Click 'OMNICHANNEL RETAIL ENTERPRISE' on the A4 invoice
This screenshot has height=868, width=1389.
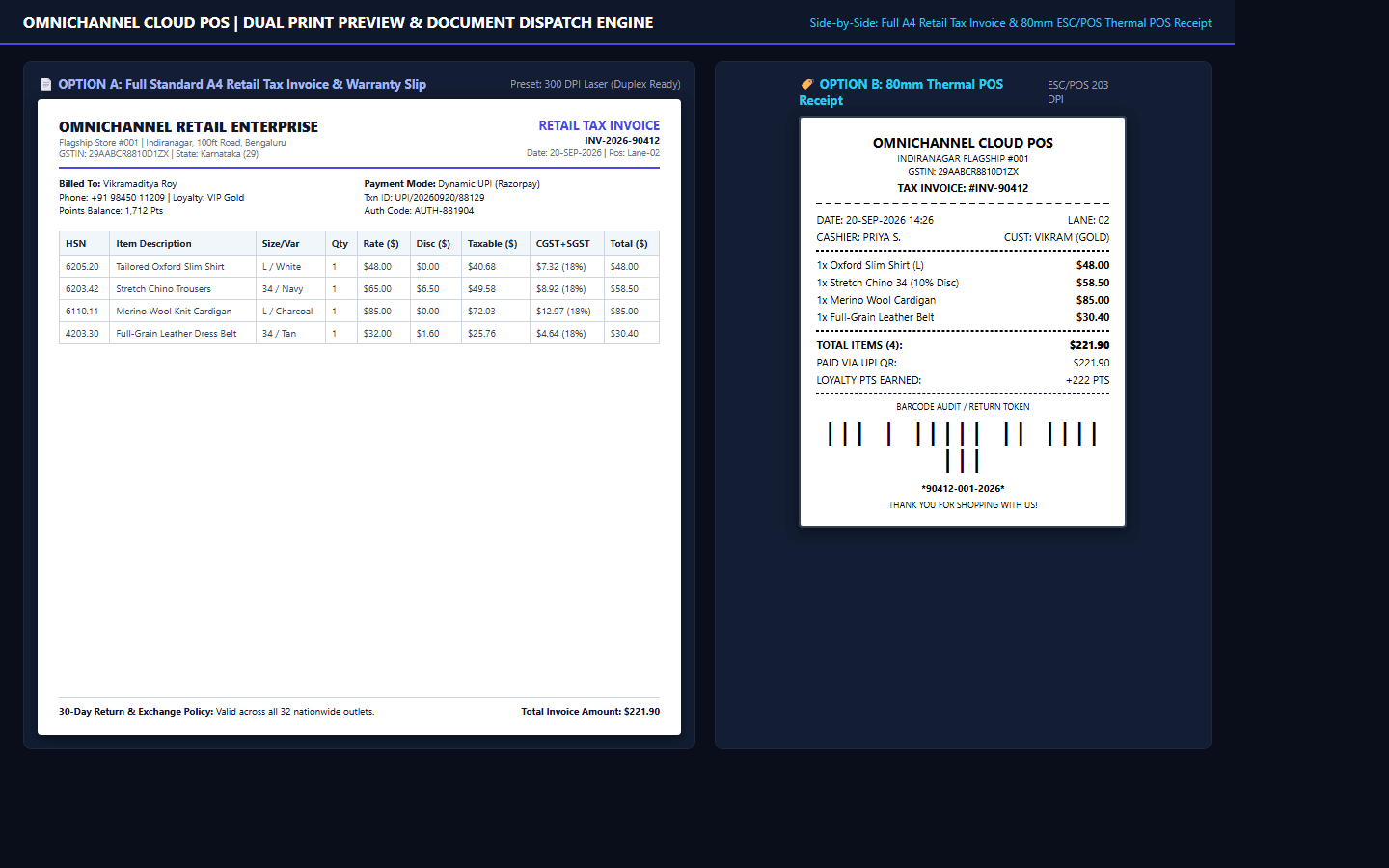point(188,126)
